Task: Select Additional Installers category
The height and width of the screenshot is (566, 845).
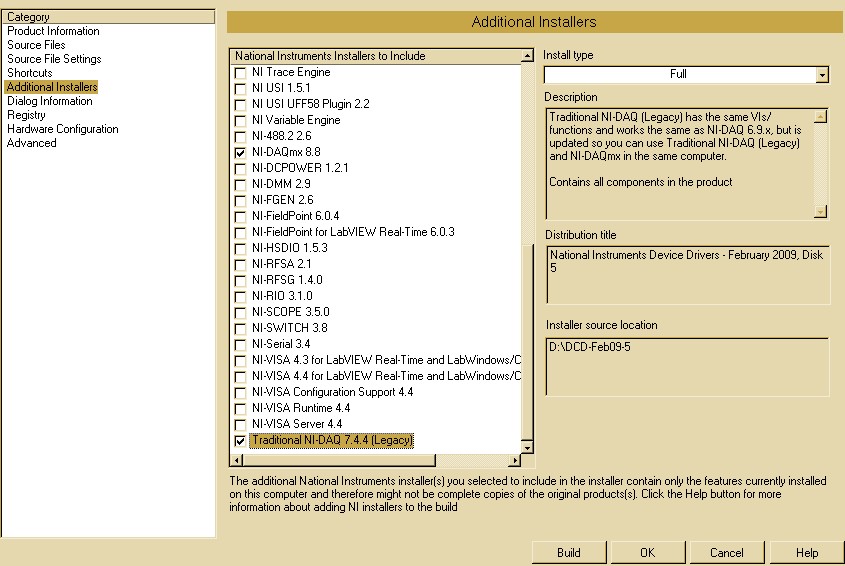Action: [x=52, y=87]
